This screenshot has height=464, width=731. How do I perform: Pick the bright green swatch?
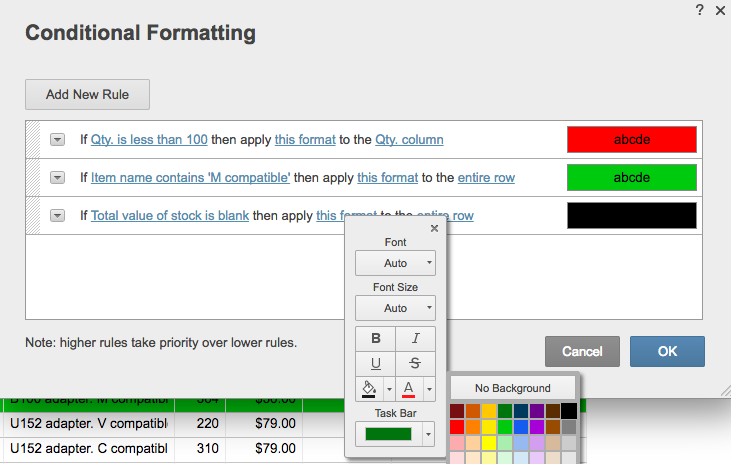click(505, 427)
